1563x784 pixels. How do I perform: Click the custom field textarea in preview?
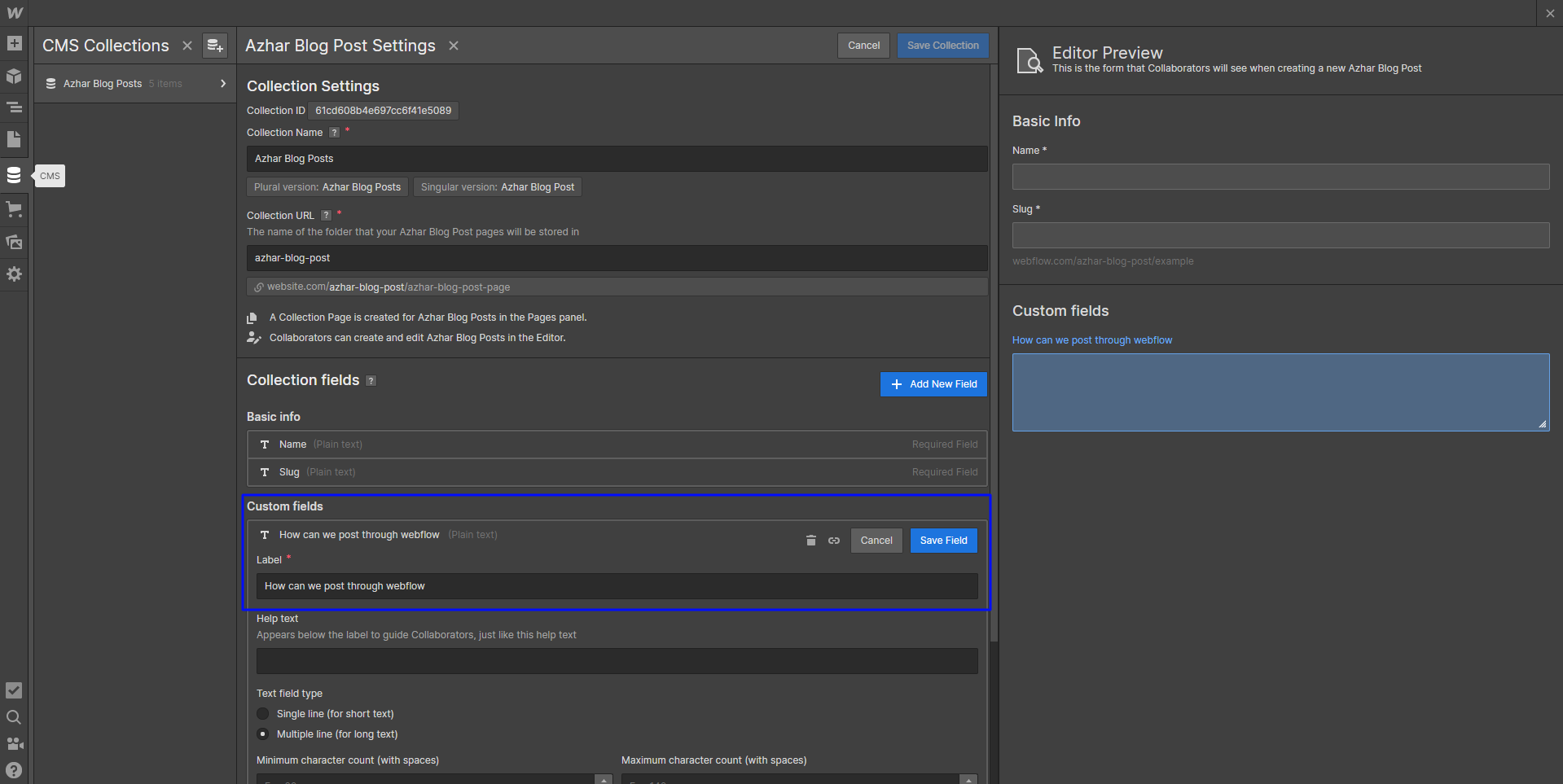pyautogui.click(x=1280, y=392)
